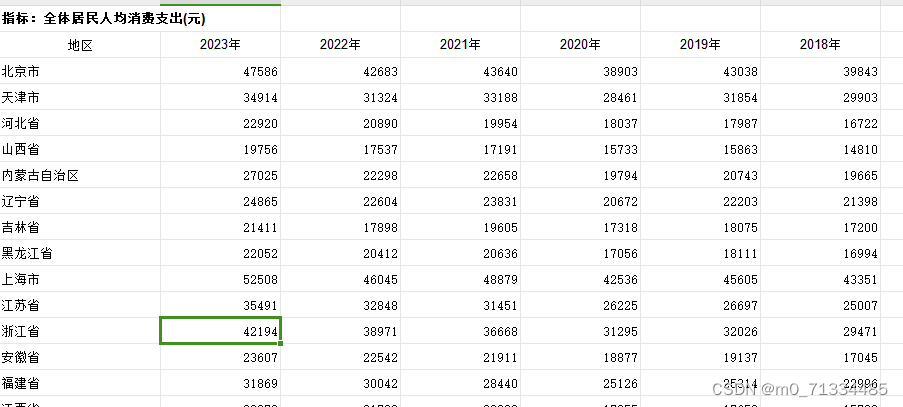903x407 pixels.
Task: Select cell 17045 in 安徽省 row
Action: [821, 357]
